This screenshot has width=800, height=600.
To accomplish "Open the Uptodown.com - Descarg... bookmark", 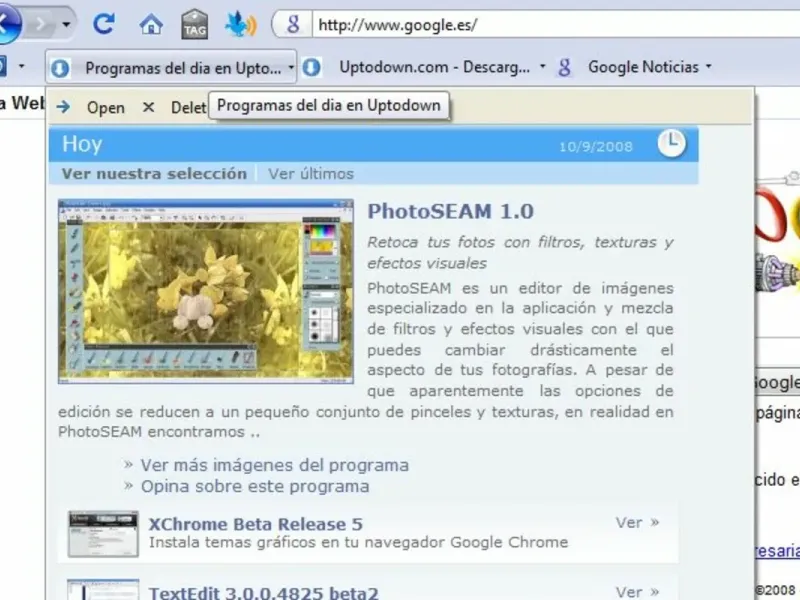I will (435, 67).
